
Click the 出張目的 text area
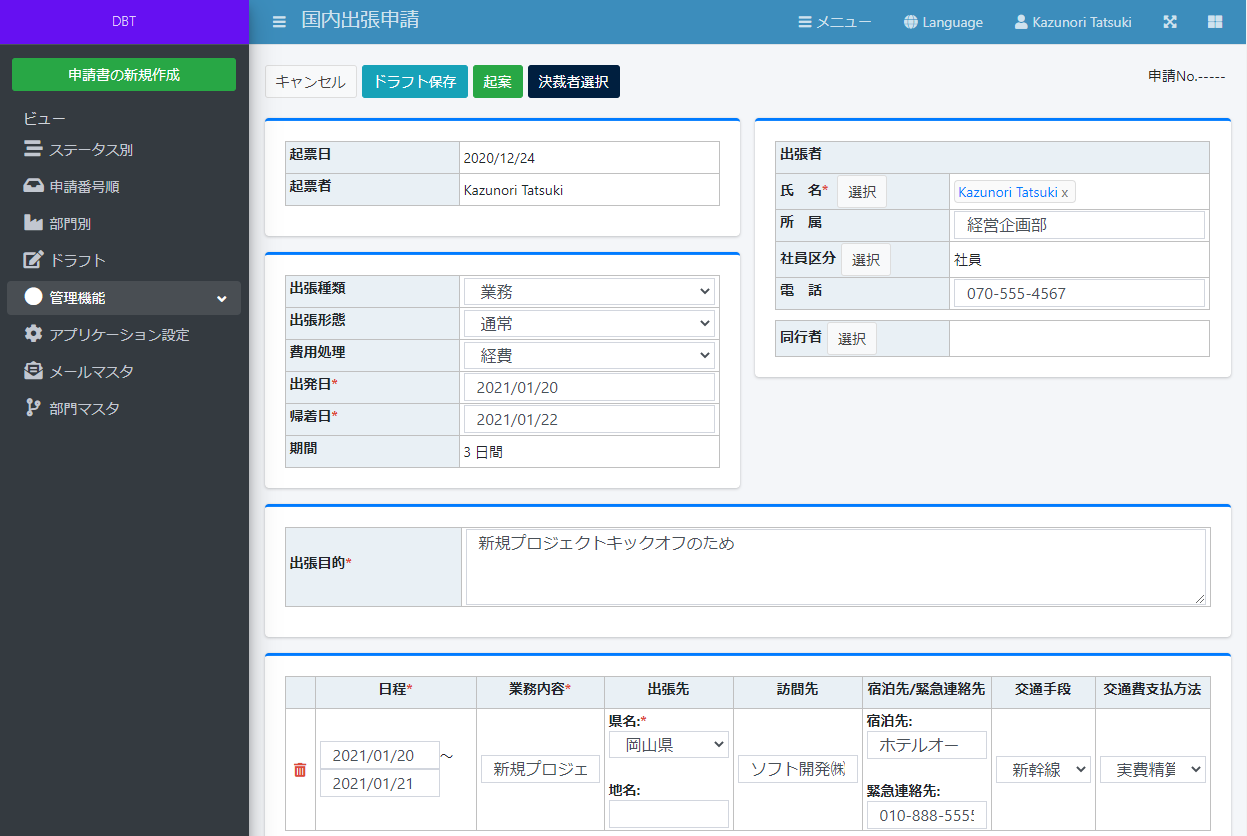[836, 567]
